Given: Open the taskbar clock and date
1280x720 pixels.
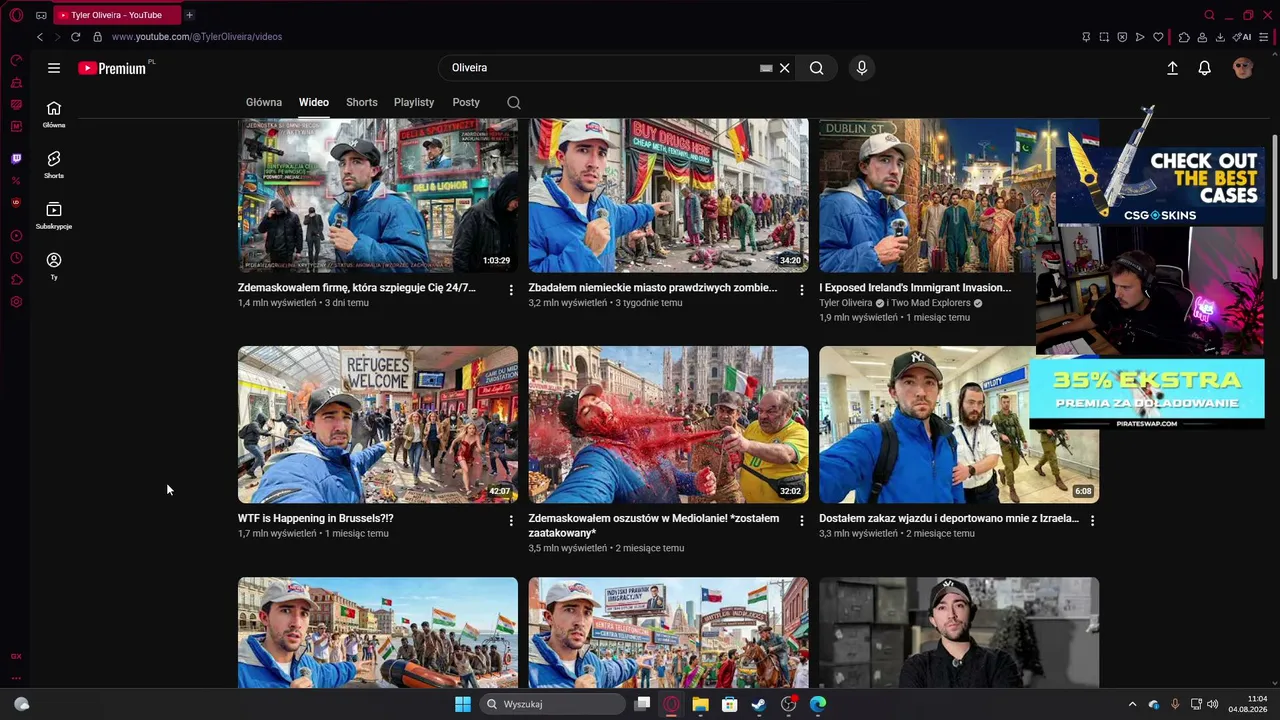Looking at the screenshot, I should 1247,704.
